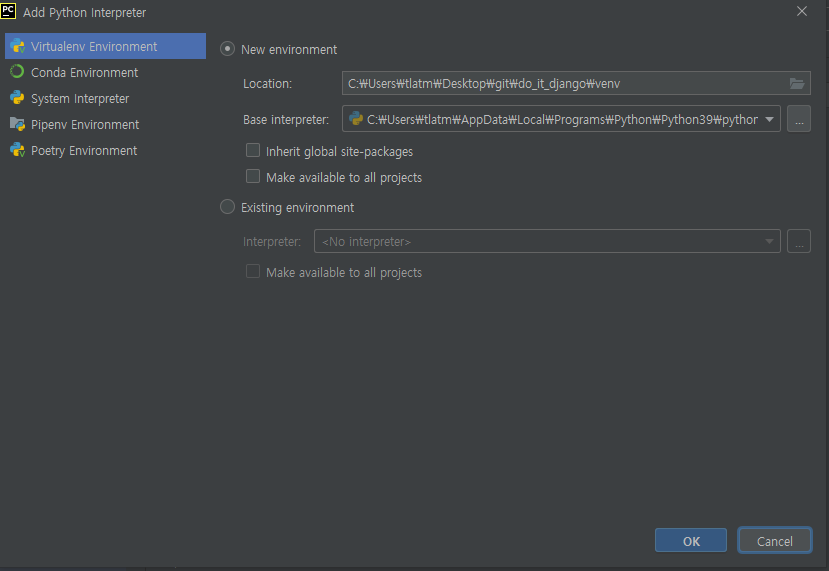The image size is (829, 571).
Task: Dismiss dialog with Cancel button
Action: coord(775,540)
